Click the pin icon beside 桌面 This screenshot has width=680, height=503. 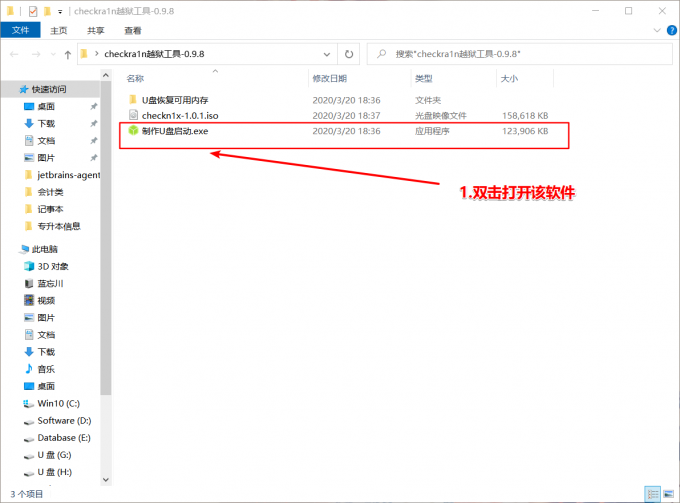point(93,106)
